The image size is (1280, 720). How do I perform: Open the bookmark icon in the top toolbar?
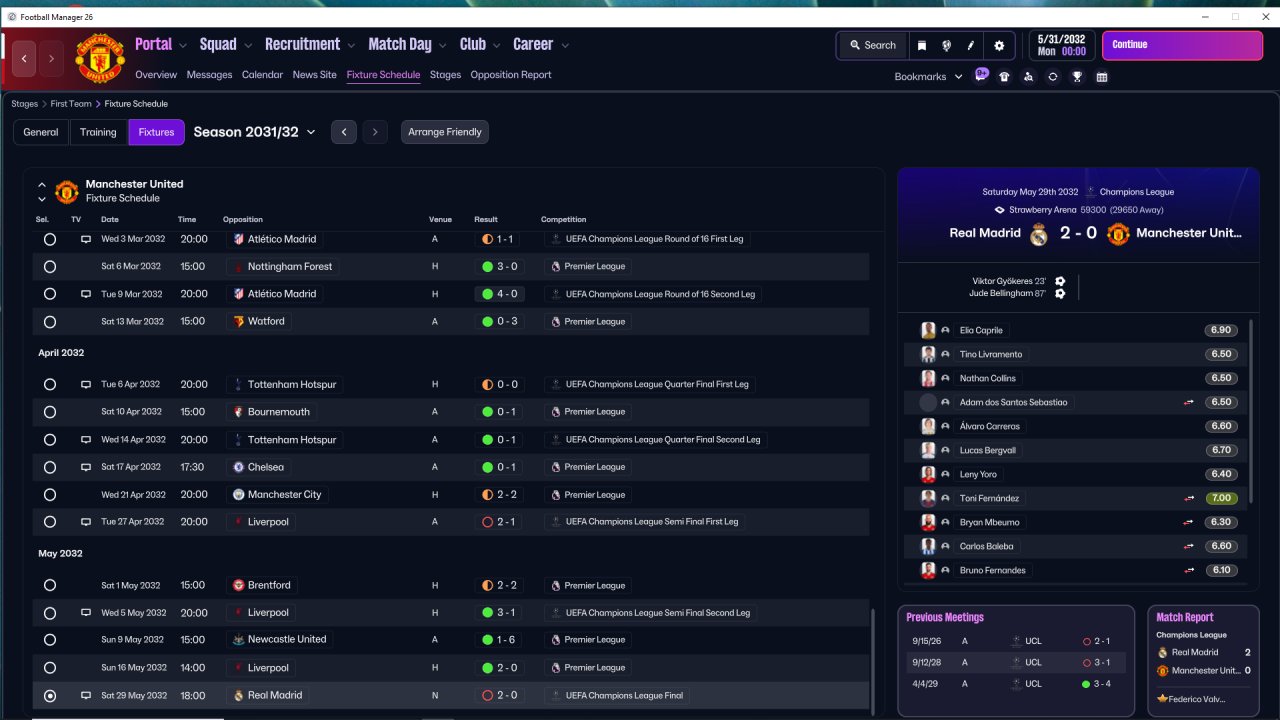(921, 45)
